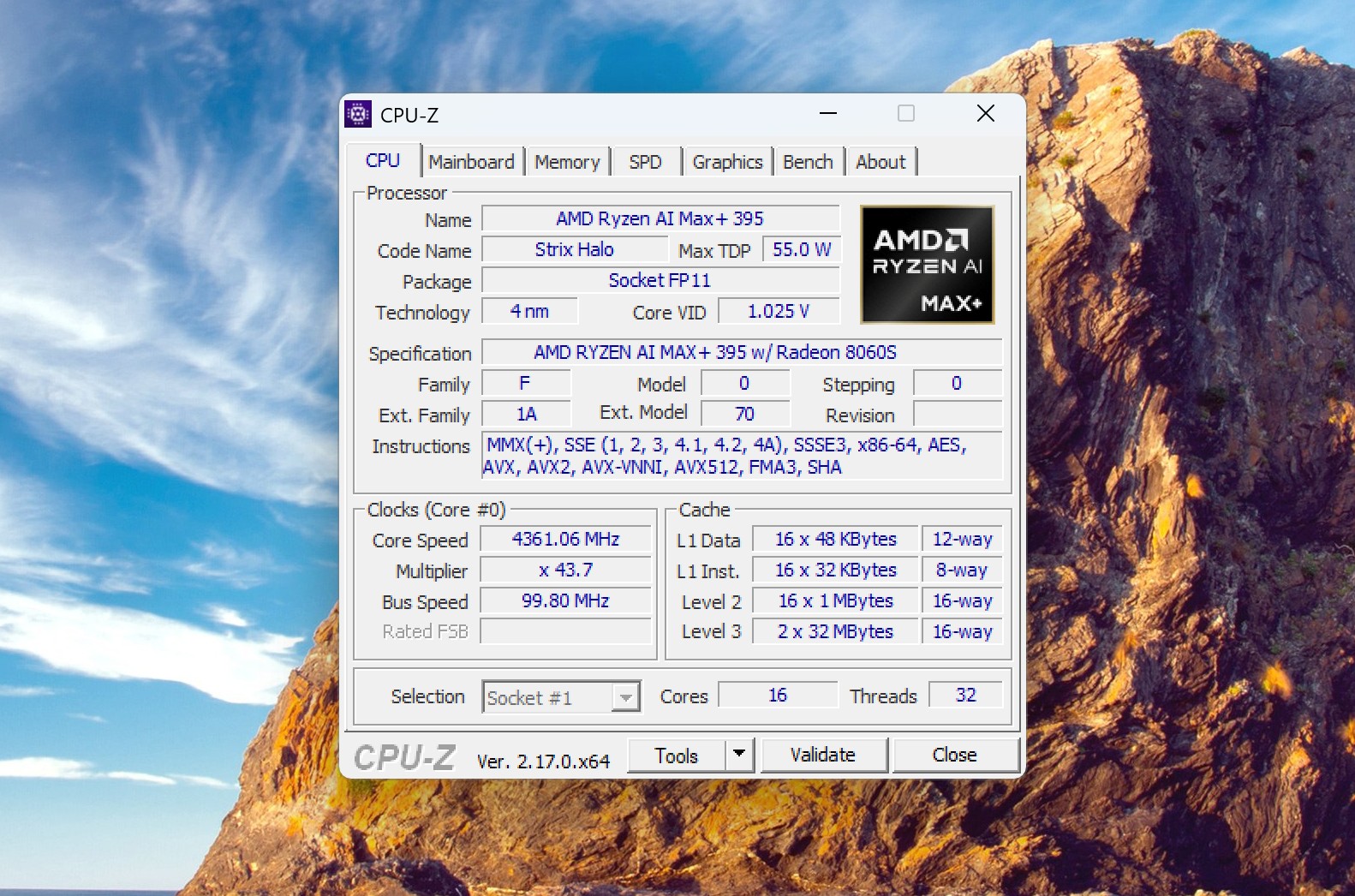This screenshot has height=896, width=1355.
Task: Click the package value 'Socket FP11'
Action: [660, 280]
